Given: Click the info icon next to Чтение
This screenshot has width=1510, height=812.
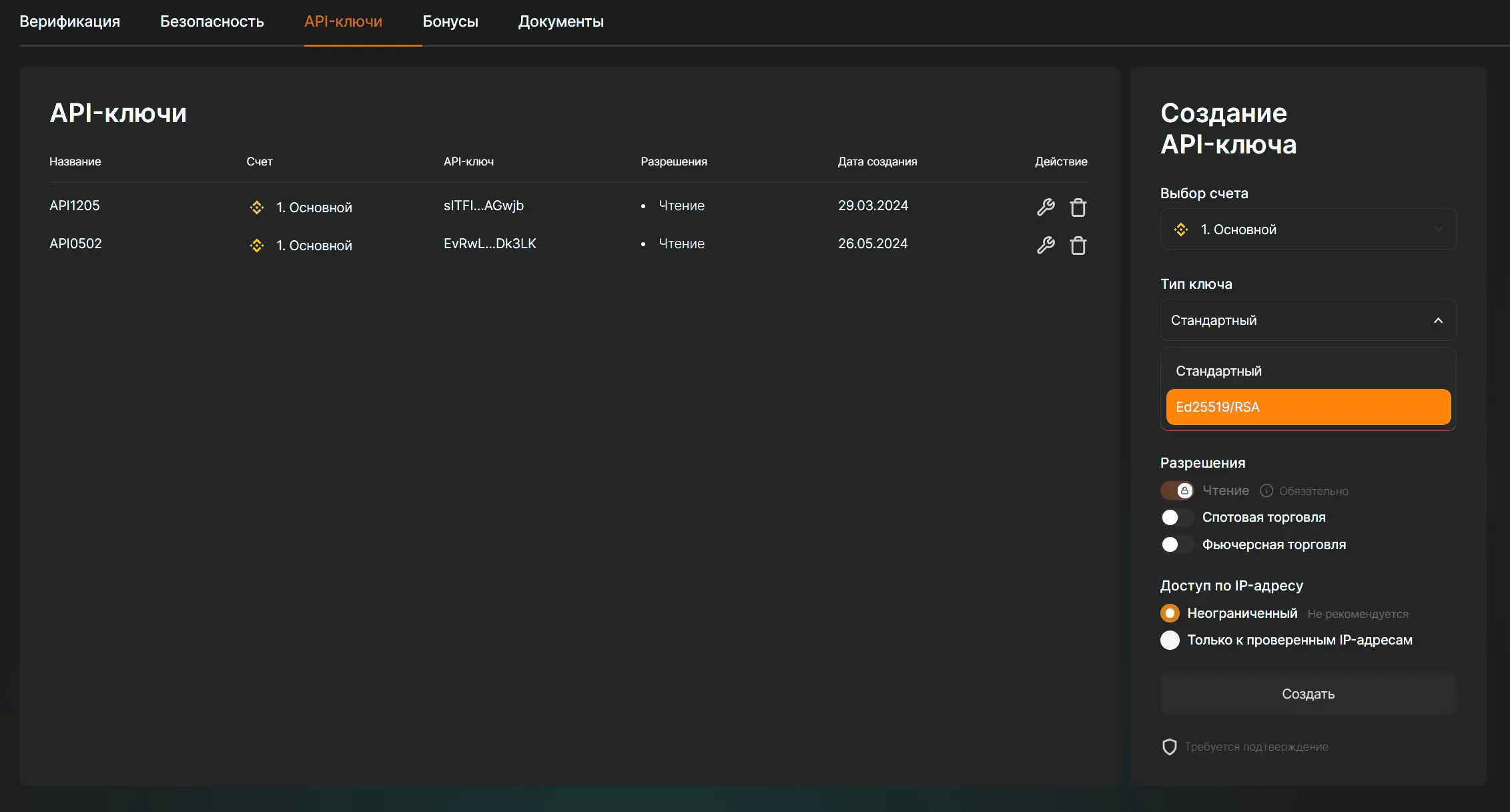Looking at the screenshot, I should pyautogui.click(x=1266, y=491).
